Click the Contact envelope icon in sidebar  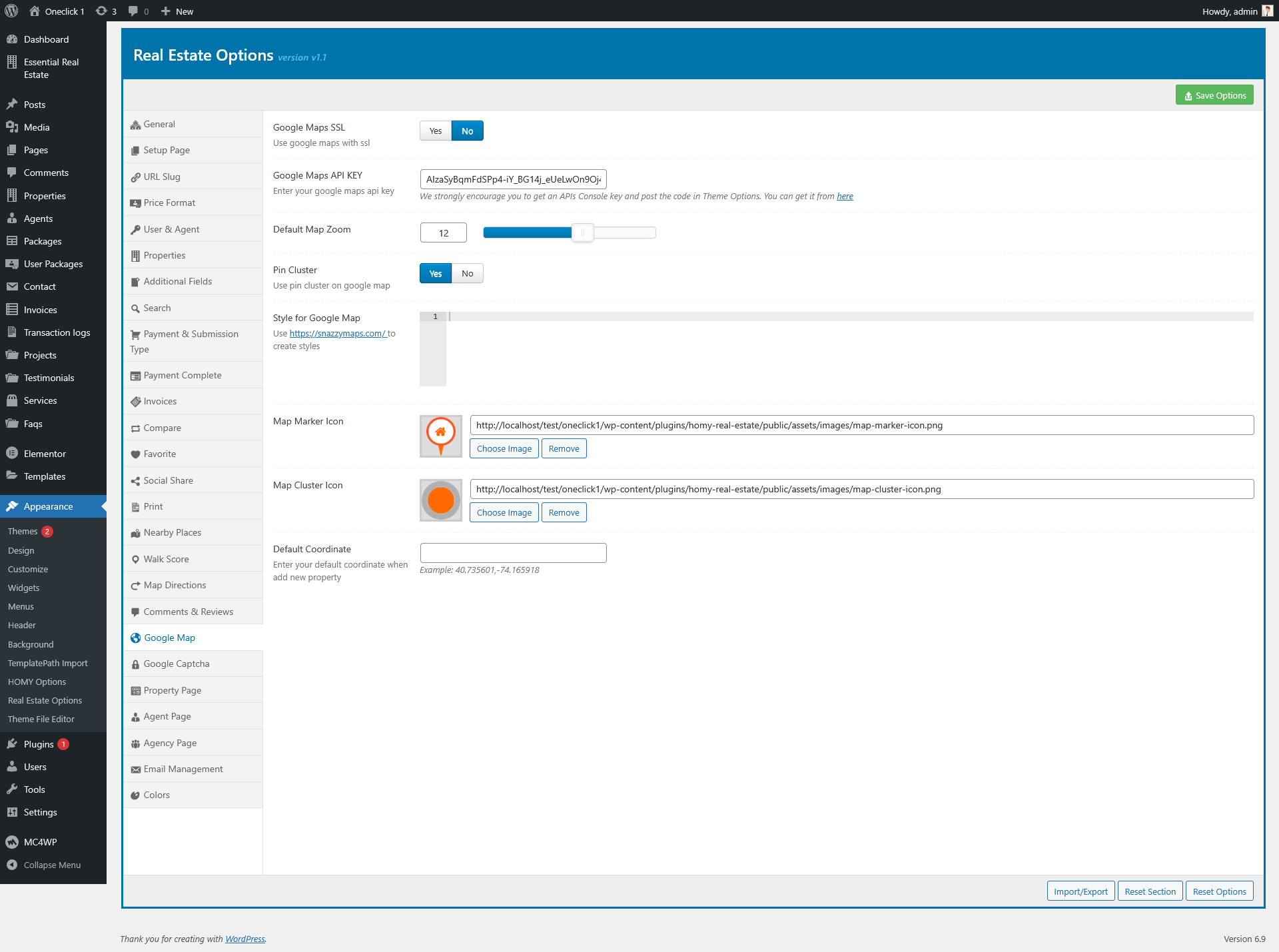[12, 286]
